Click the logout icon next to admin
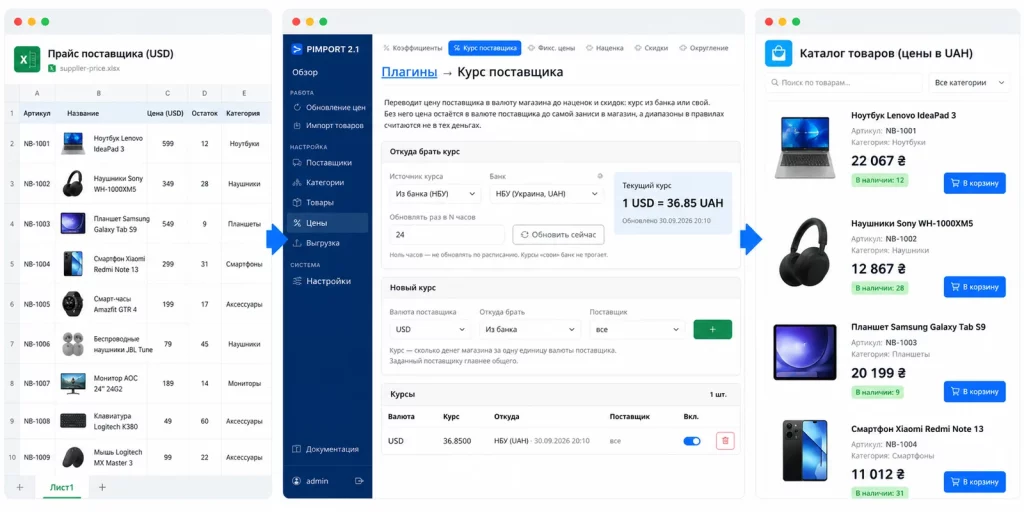This screenshot has height=512, width=1024. 359,481
